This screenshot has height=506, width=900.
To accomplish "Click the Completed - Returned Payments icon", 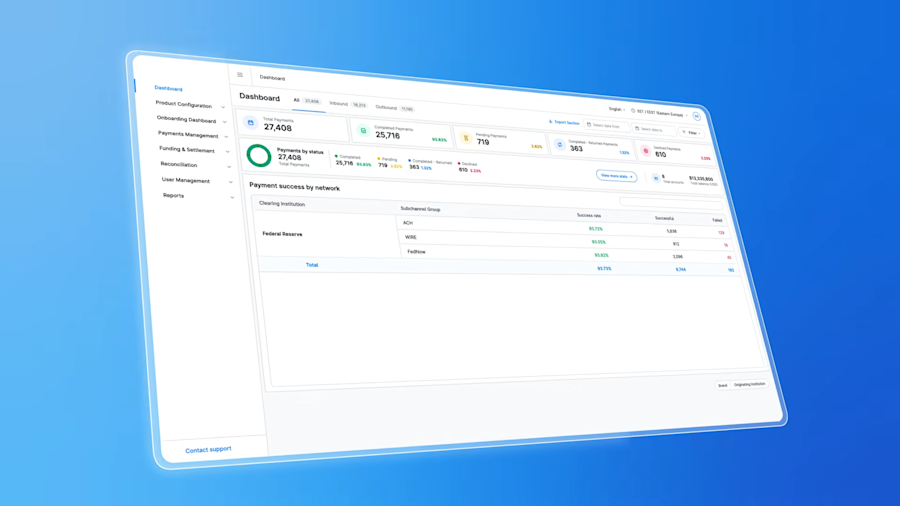I will (560, 145).
